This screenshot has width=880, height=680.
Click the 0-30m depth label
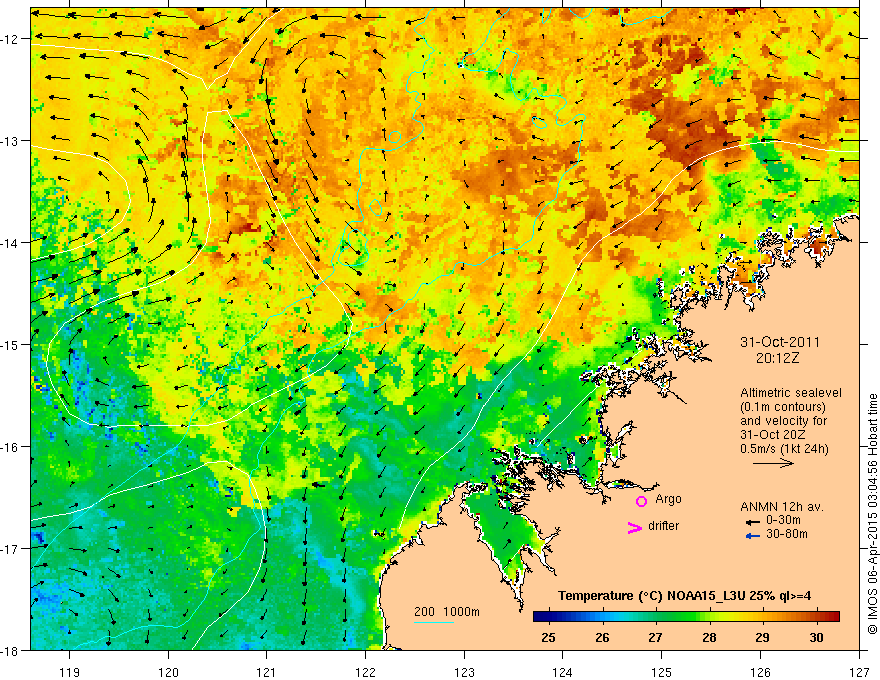(x=783, y=521)
